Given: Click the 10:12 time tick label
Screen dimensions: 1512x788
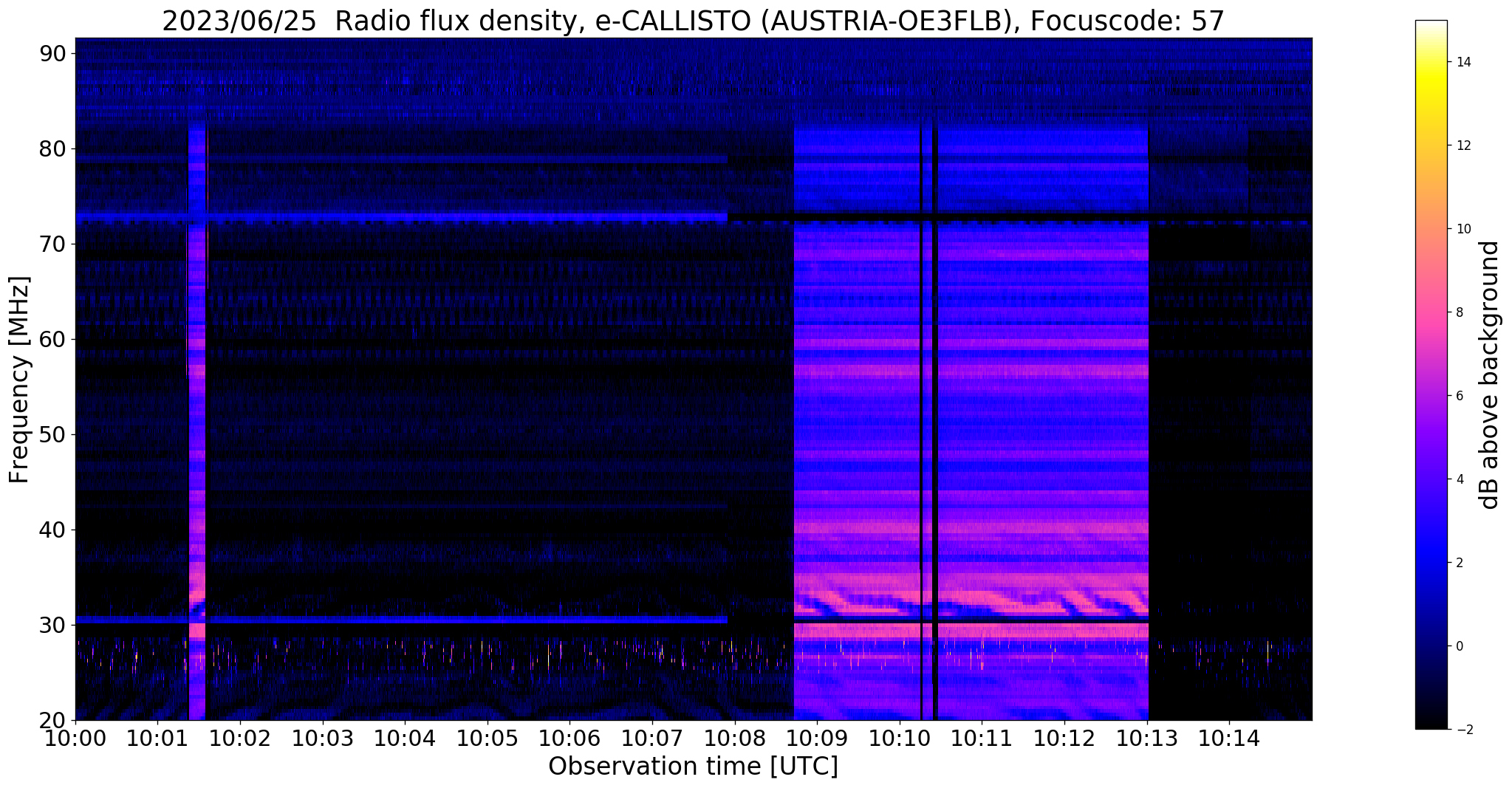Looking at the screenshot, I should click(x=1064, y=739).
